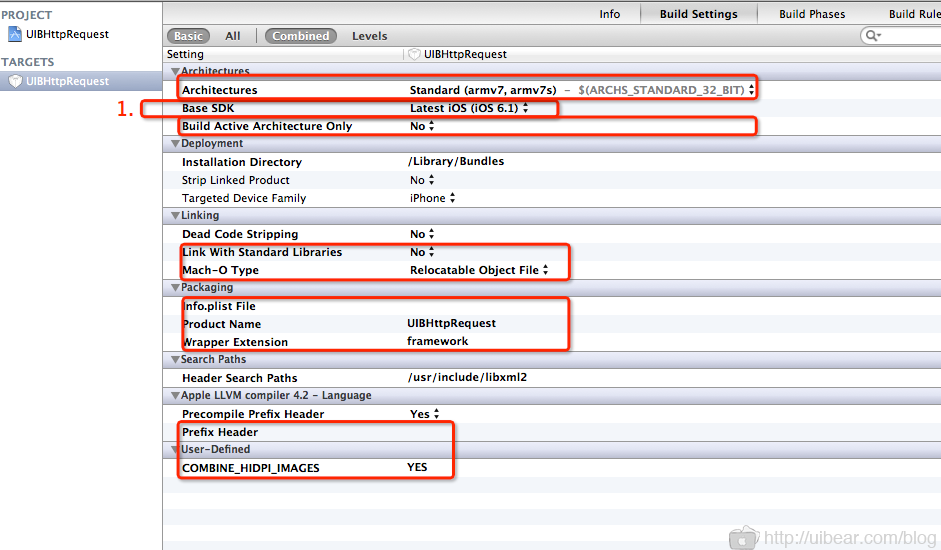Image resolution: width=941 pixels, height=550 pixels.
Task: Open the Build Rules tab
Action: pos(914,14)
